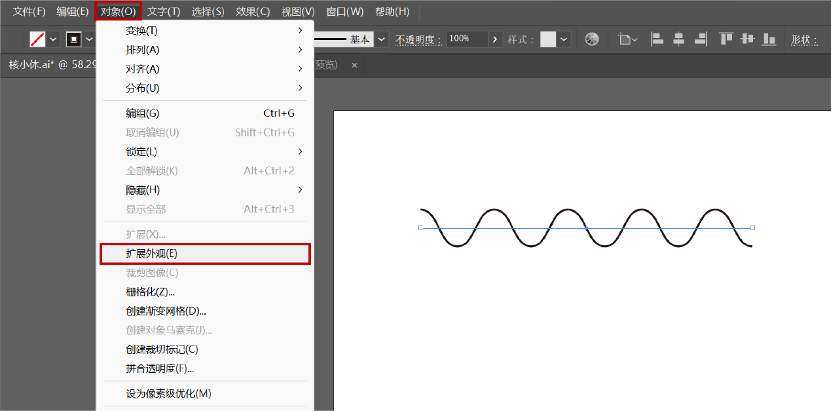Expand the 排列(A) submenu

point(205,50)
